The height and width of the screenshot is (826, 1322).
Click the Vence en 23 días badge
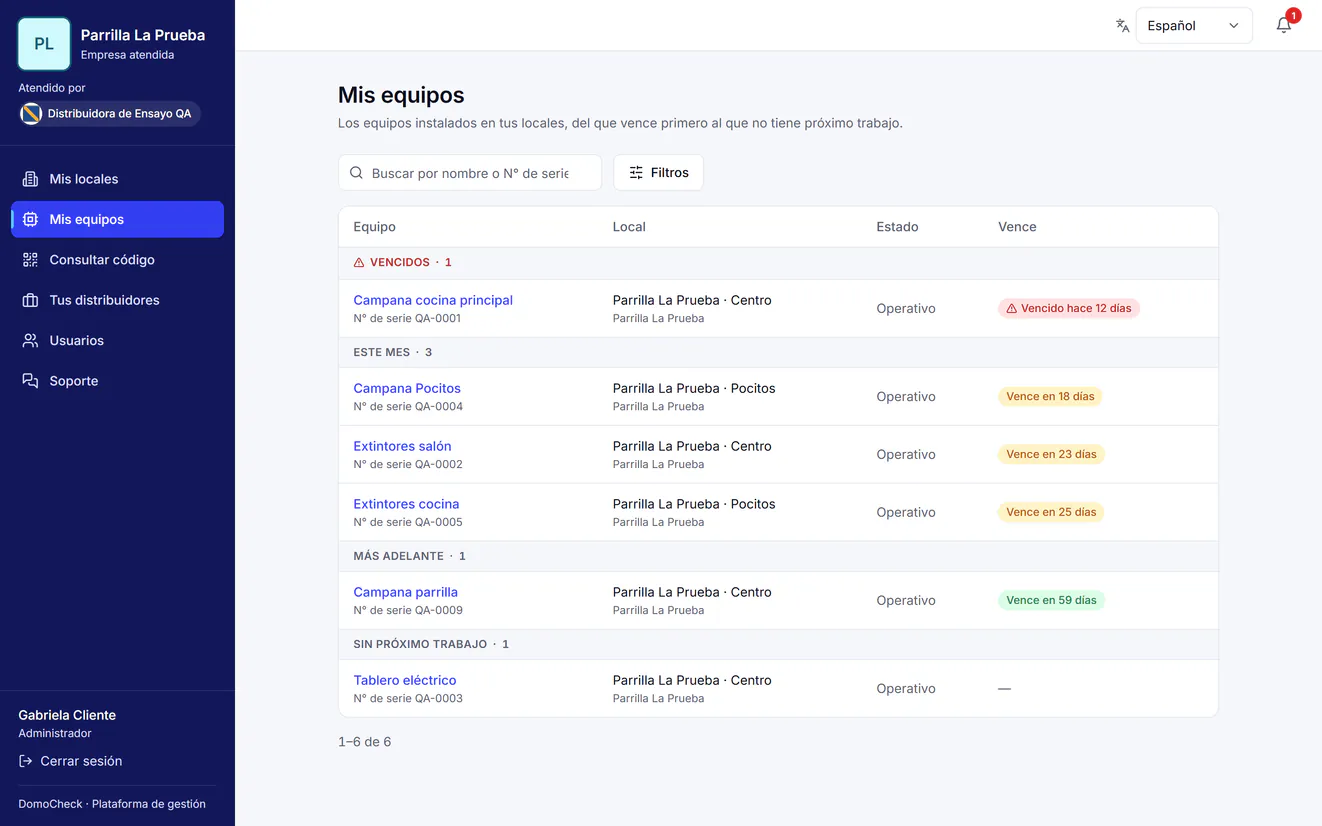click(x=1051, y=455)
